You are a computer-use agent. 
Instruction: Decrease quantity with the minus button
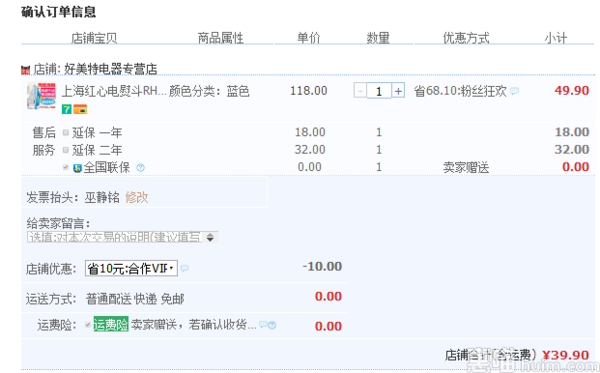(360, 91)
